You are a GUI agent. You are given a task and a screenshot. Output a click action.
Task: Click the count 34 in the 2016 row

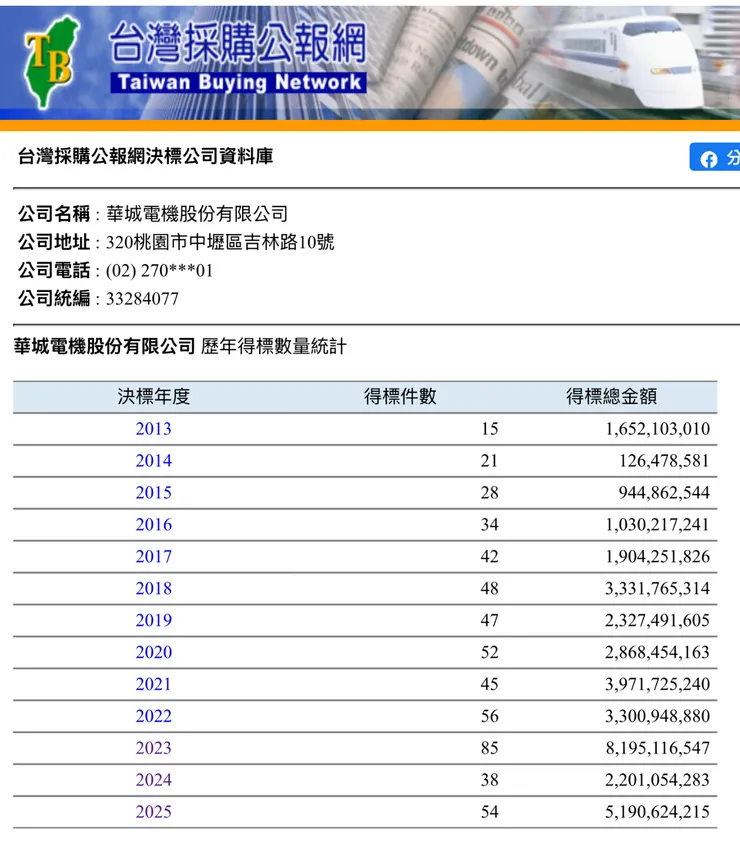click(x=489, y=525)
